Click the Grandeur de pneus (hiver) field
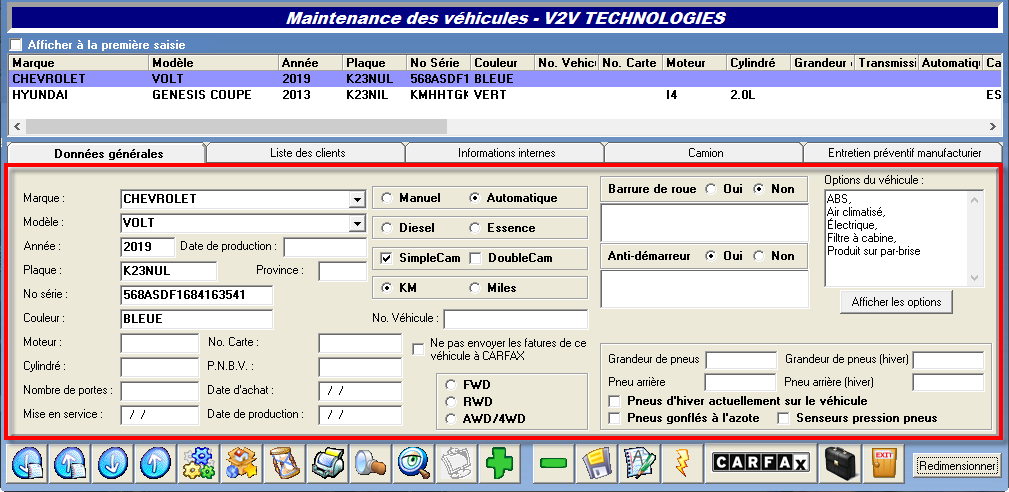 coord(948,360)
